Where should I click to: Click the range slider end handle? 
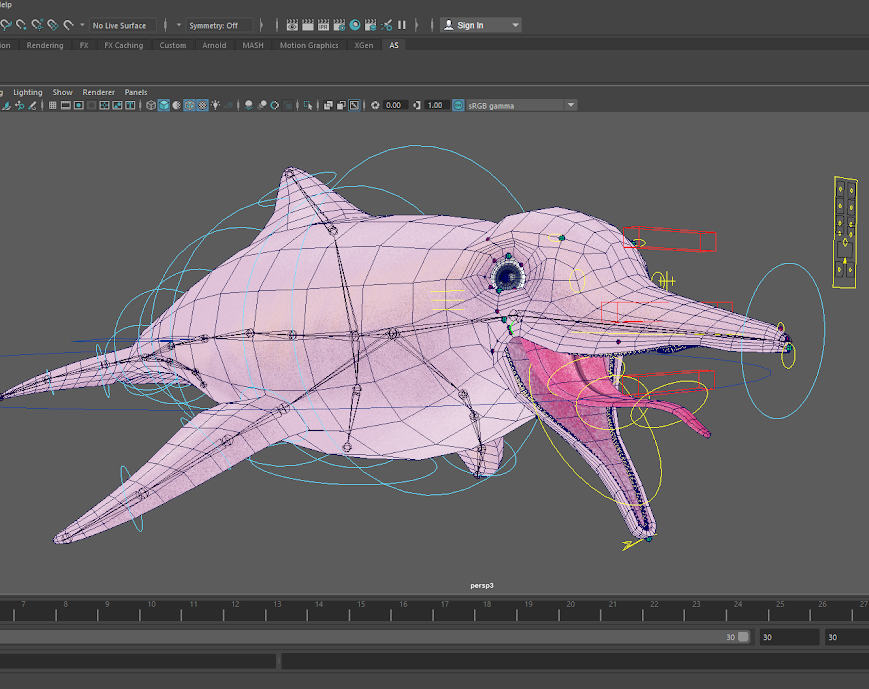click(743, 637)
